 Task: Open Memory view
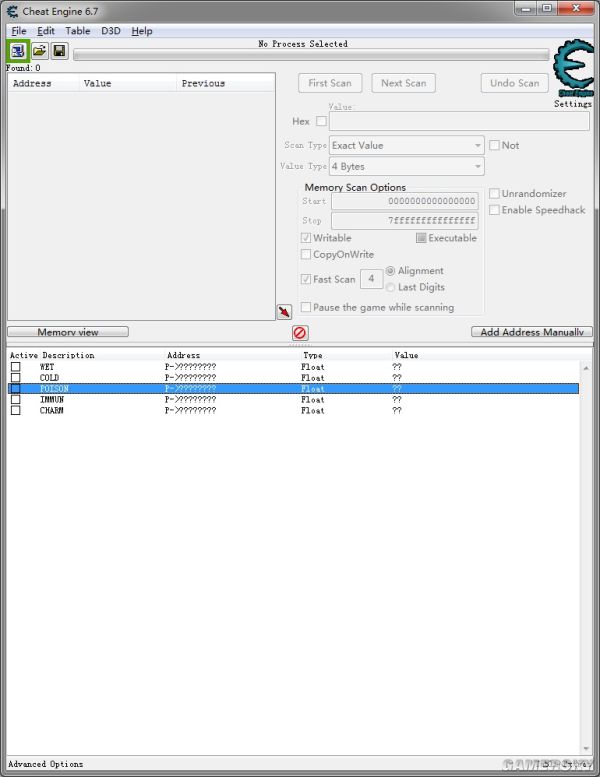tap(68, 332)
